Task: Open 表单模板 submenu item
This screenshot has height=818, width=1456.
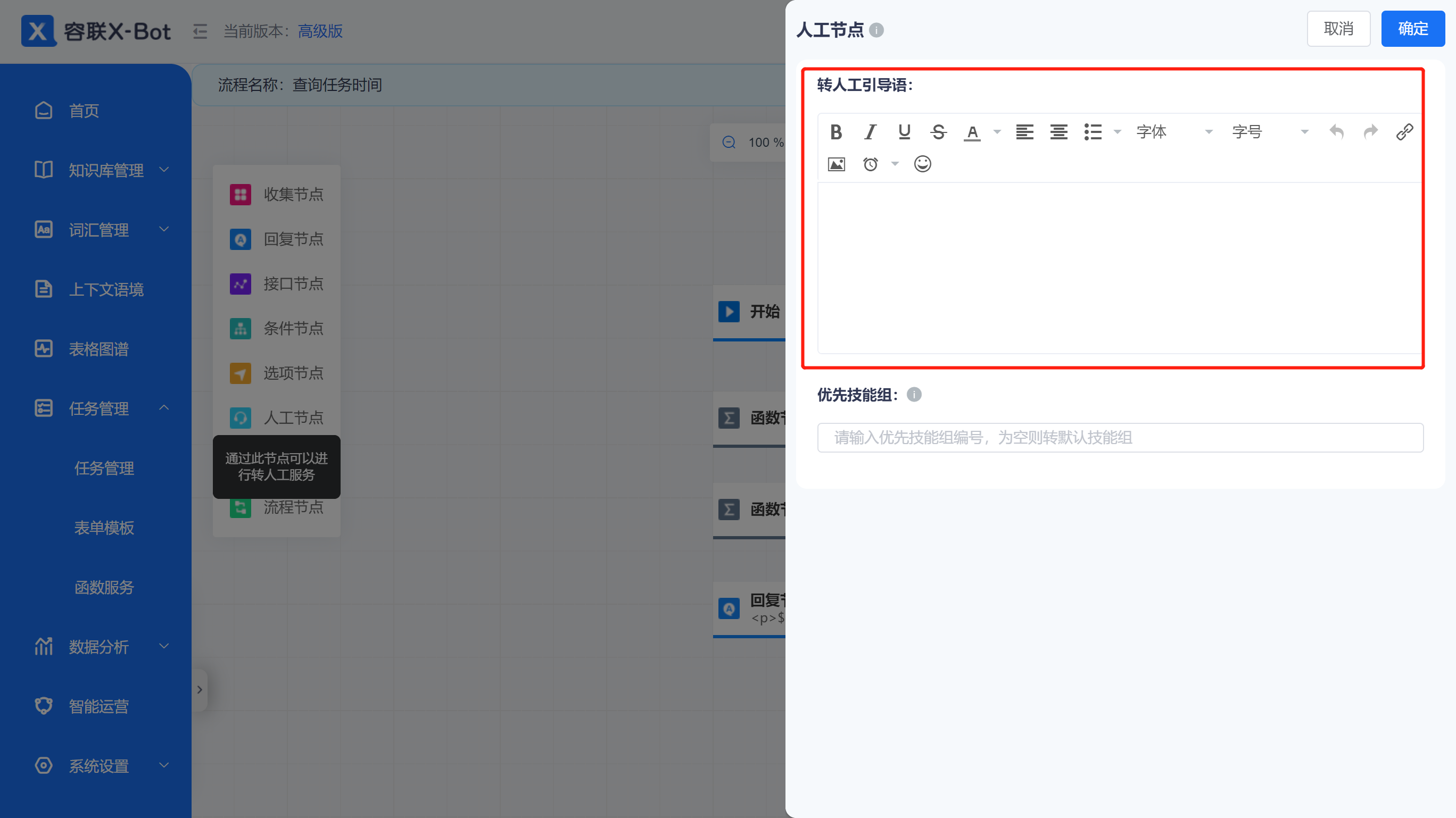Action: tap(104, 528)
